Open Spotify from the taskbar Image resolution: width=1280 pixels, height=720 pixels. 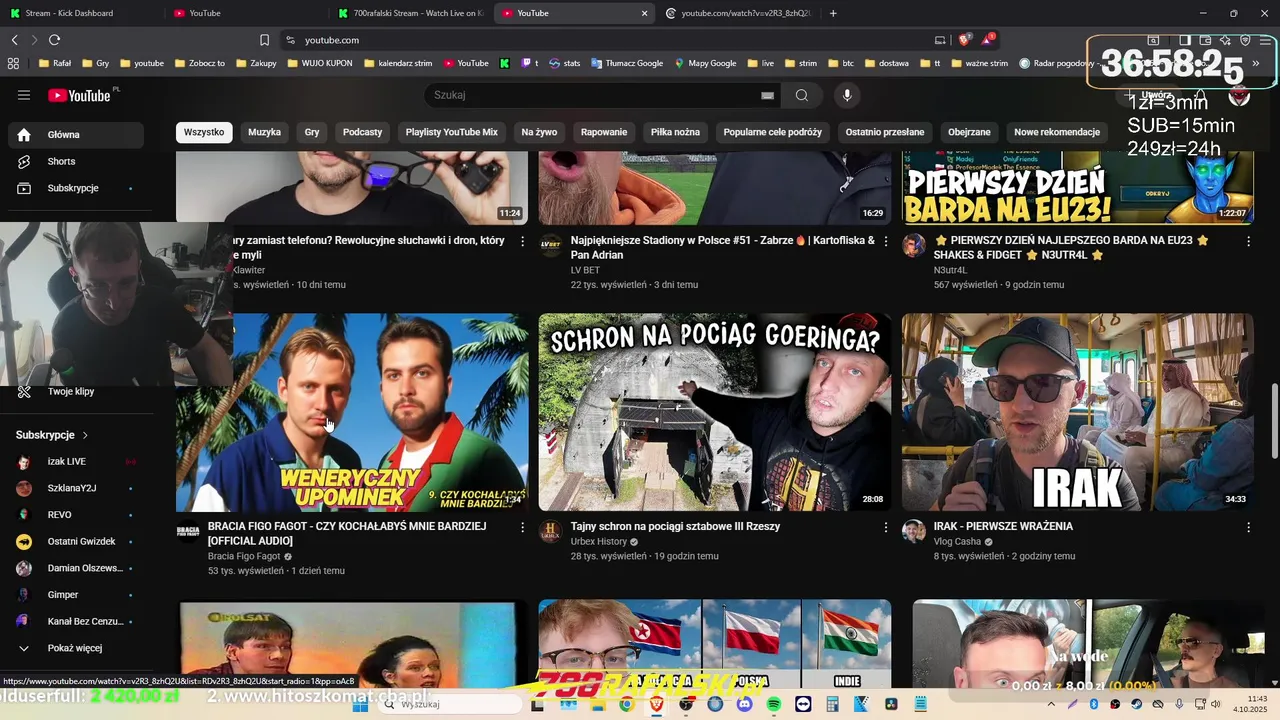(x=774, y=704)
